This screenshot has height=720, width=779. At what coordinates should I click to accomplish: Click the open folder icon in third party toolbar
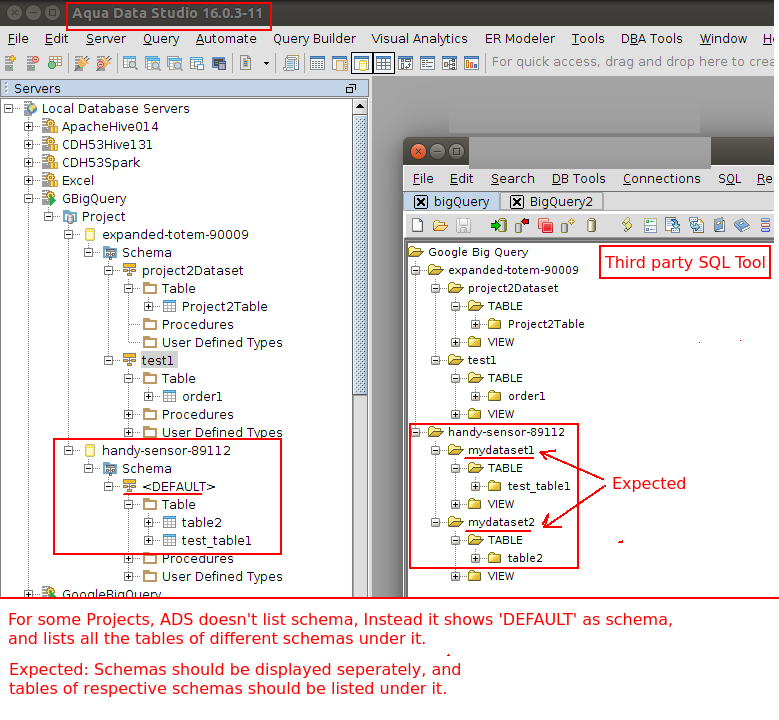click(x=440, y=226)
